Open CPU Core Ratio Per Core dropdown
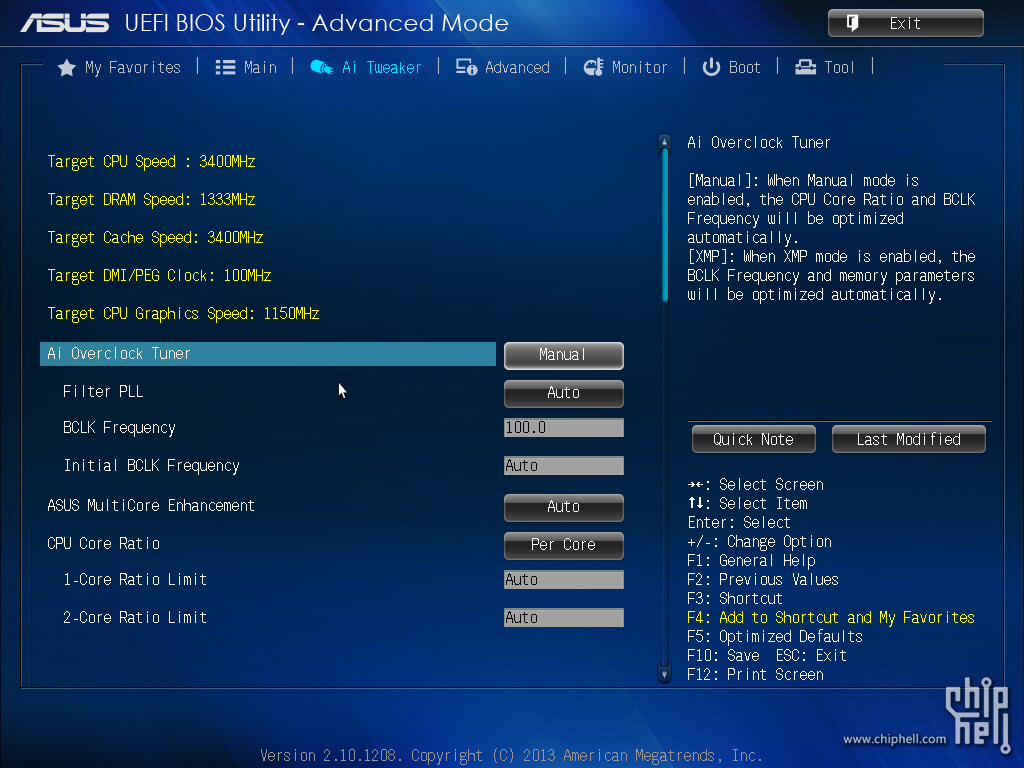Screen dimensions: 1024x768 [x=564, y=545]
